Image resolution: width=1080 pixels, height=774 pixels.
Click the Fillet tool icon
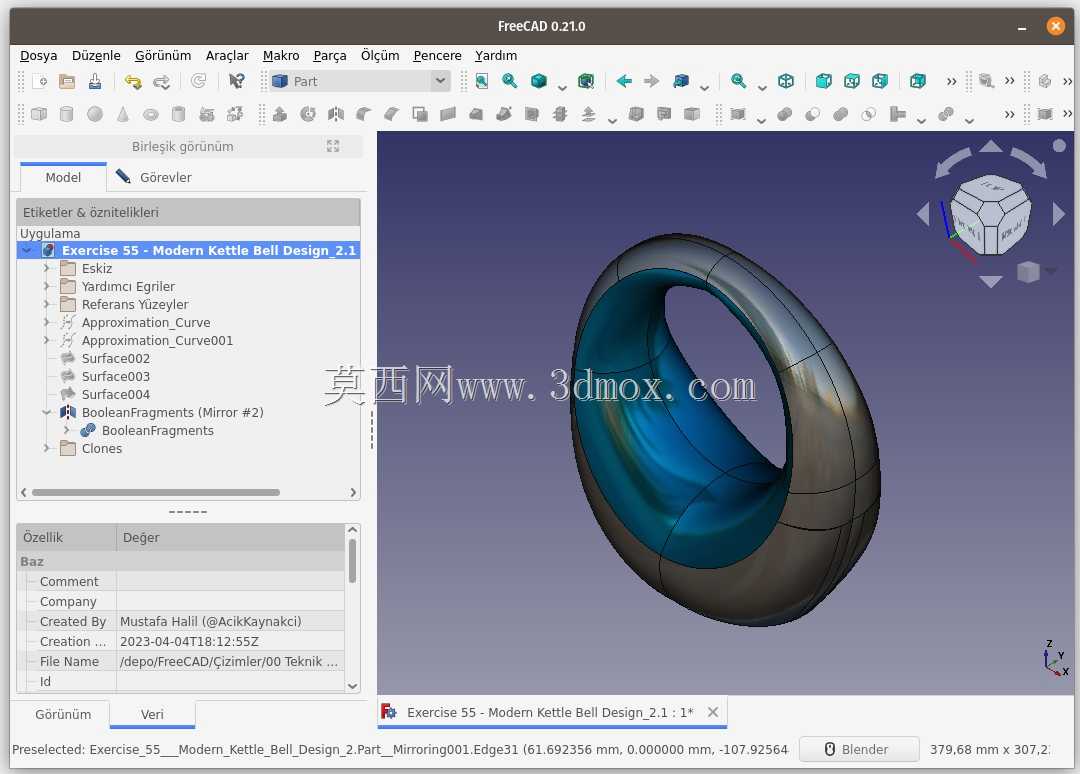[364, 114]
